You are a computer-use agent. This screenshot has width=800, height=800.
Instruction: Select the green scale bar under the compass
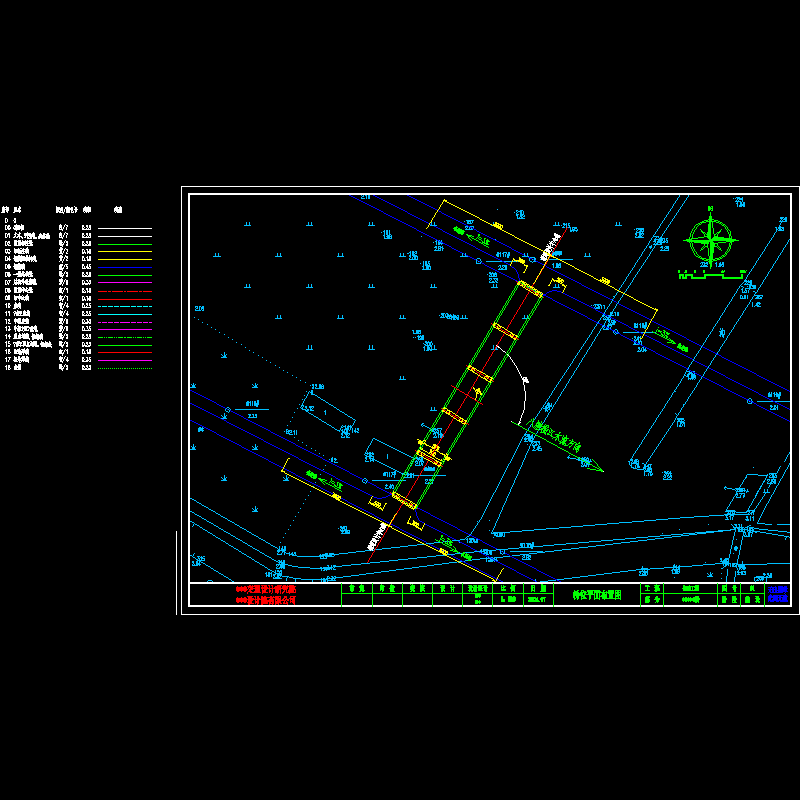[712, 273]
